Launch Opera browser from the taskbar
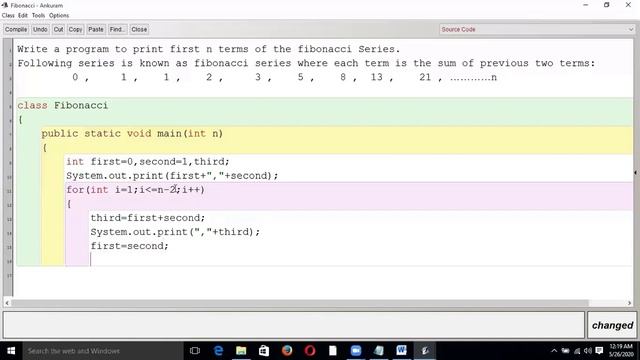Viewport: 640px width, 360px height. coord(310,351)
